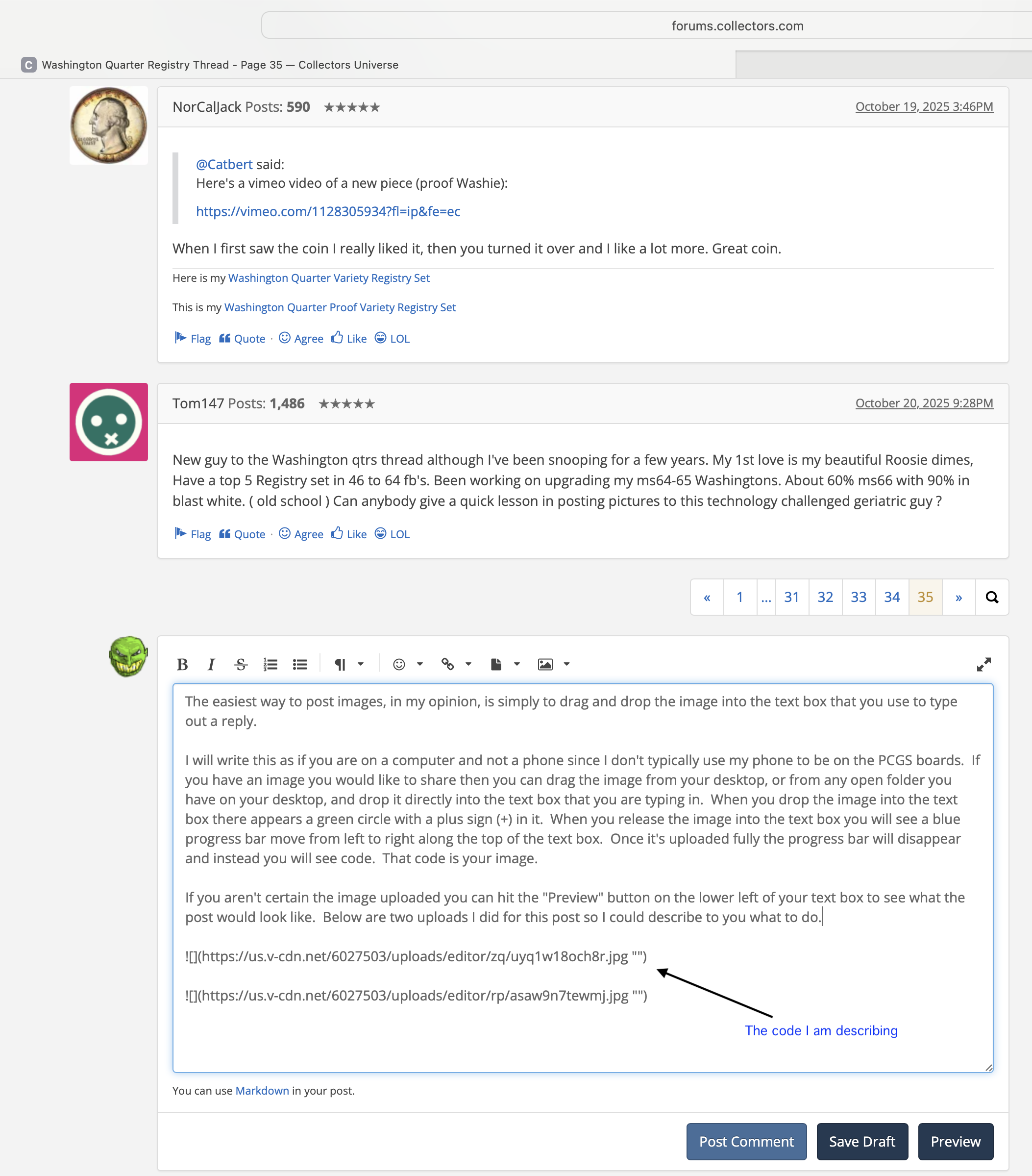The height and width of the screenshot is (1176, 1032).
Task: Open insert link dropdown
Action: (x=456, y=665)
